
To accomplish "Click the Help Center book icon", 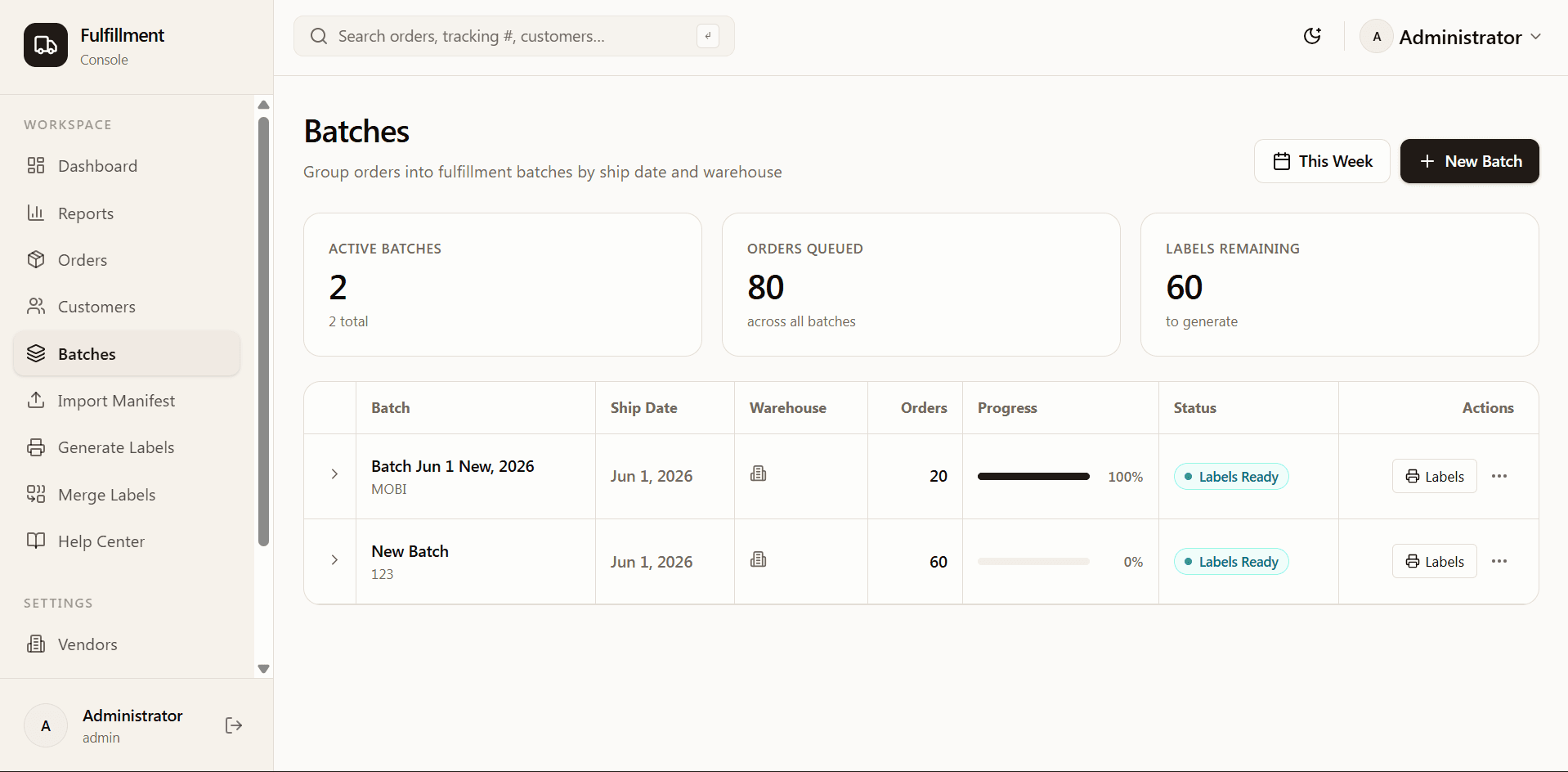I will point(36,541).
